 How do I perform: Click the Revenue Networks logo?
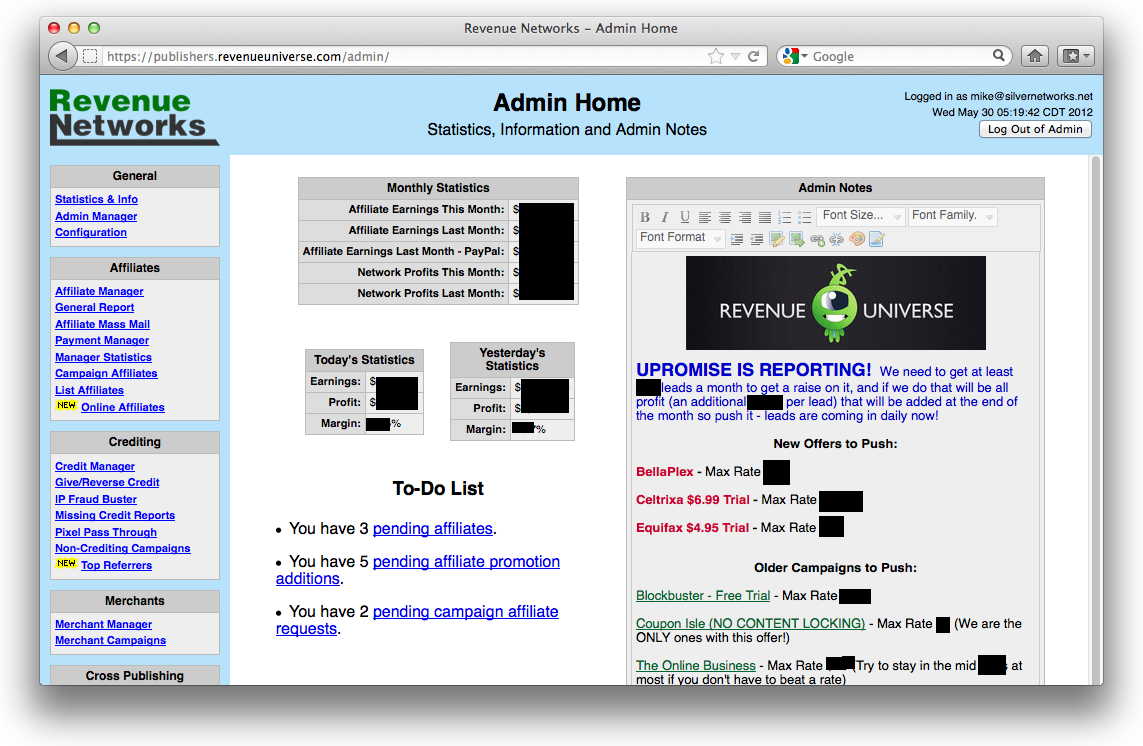pos(133,117)
